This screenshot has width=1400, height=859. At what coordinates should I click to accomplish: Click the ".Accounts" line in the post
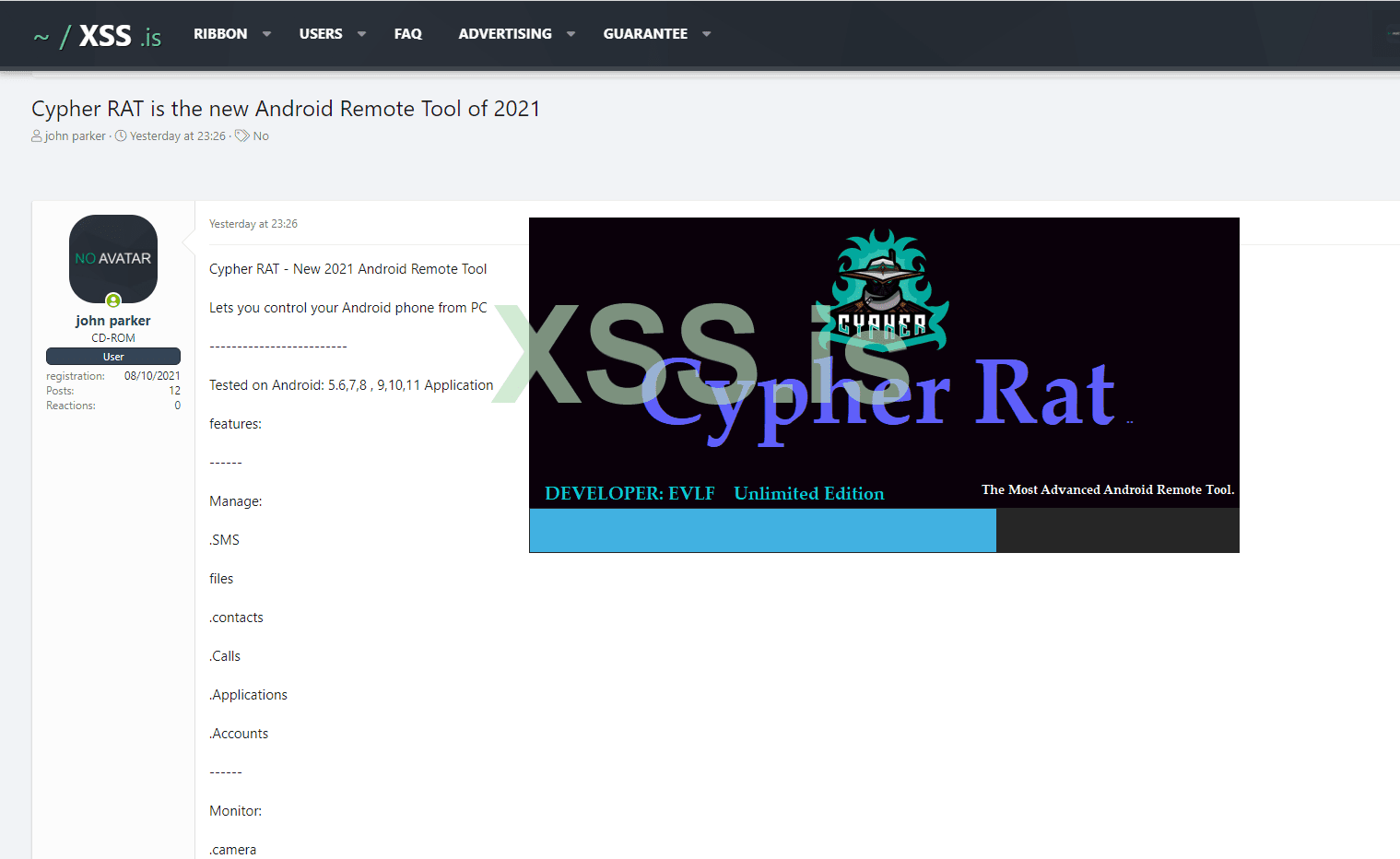point(239,734)
